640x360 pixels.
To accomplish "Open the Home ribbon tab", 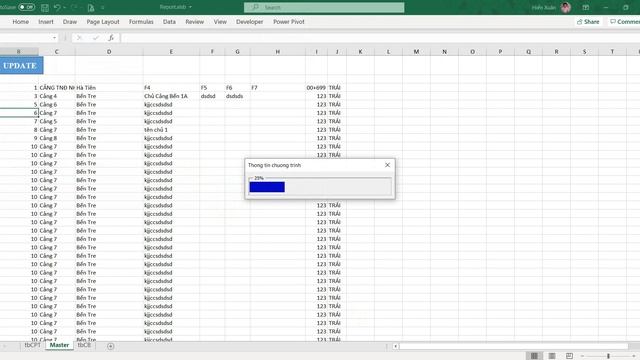I will coord(20,22).
